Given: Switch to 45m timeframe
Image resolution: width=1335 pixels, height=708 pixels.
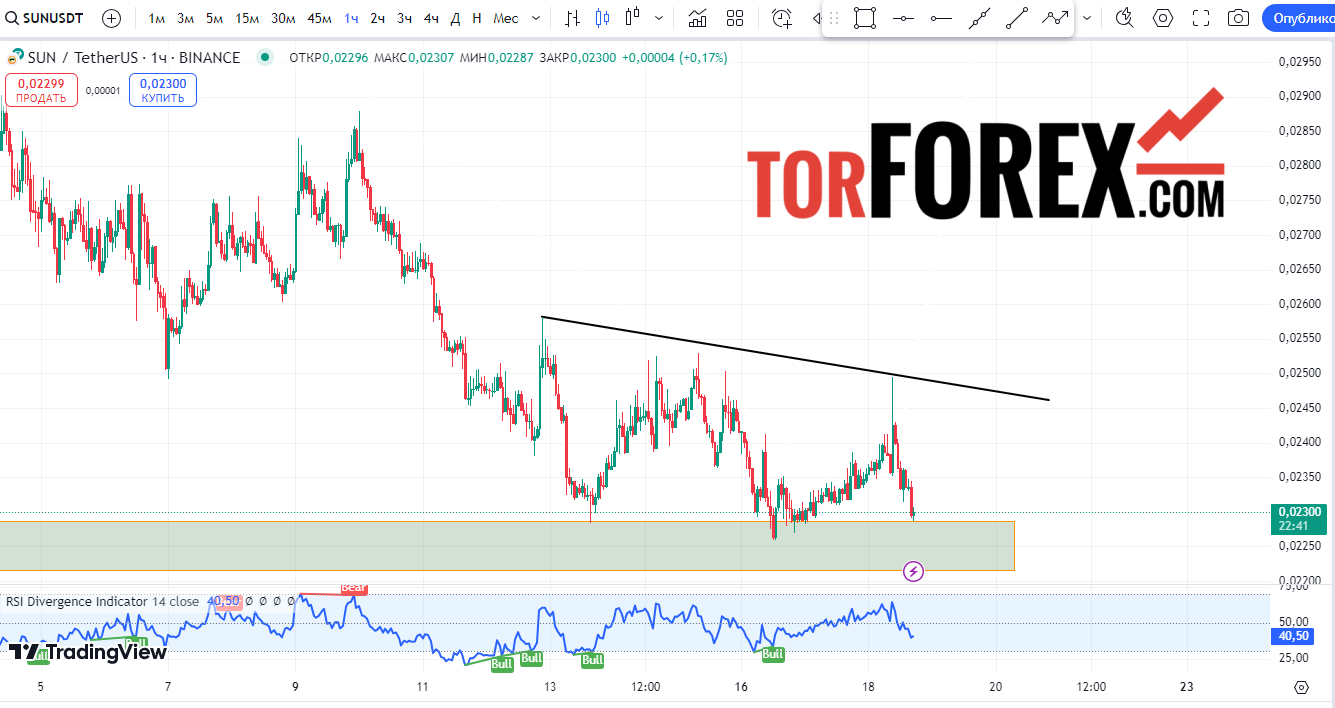Looking at the screenshot, I should coord(320,18).
